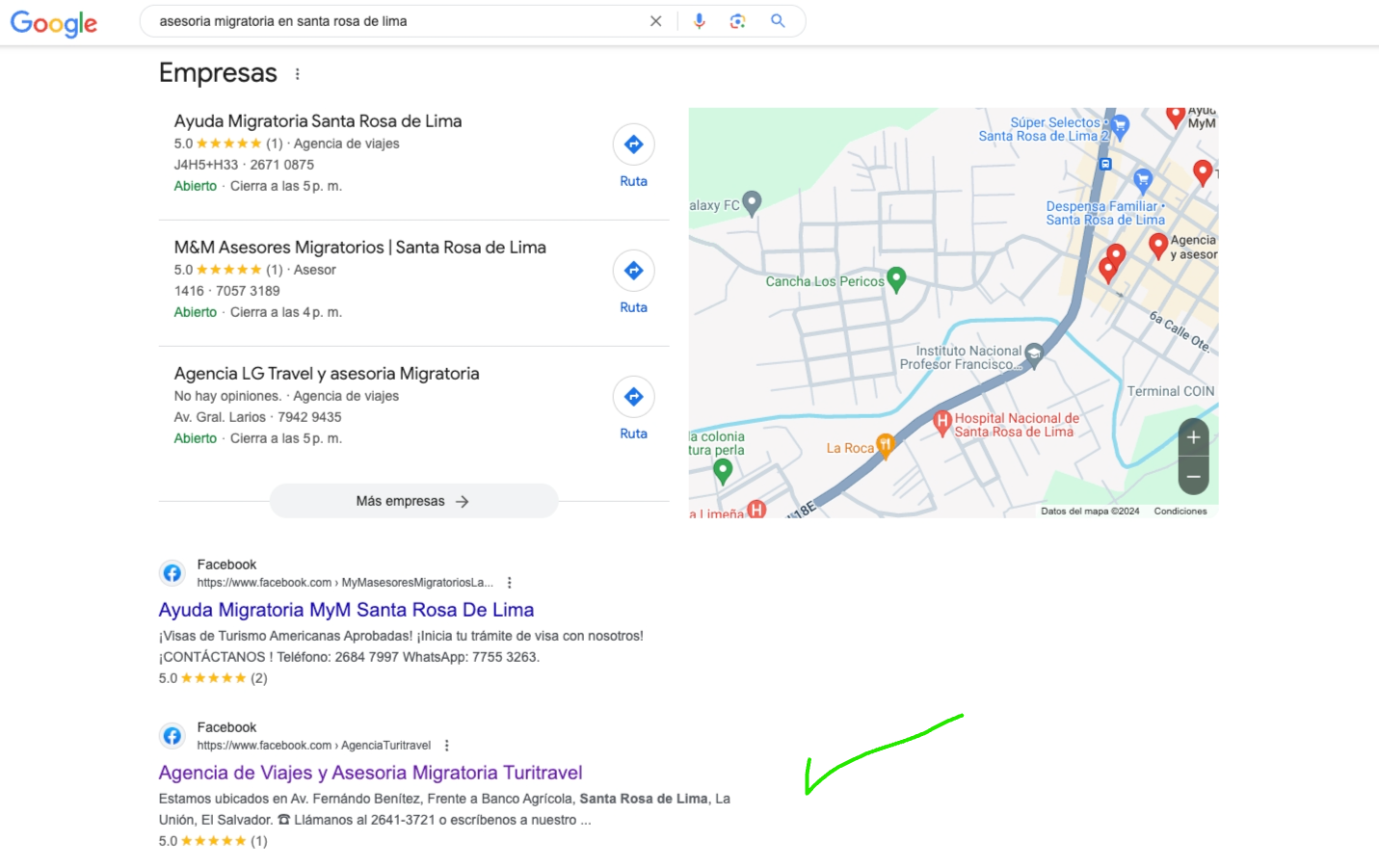Select the red hospital pin near La Limeña
The image size is (1379, 868).
pos(756,510)
